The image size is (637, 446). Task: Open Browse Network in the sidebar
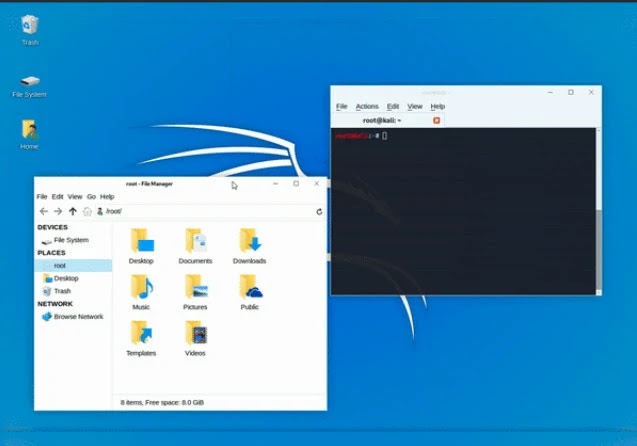coord(73,317)
